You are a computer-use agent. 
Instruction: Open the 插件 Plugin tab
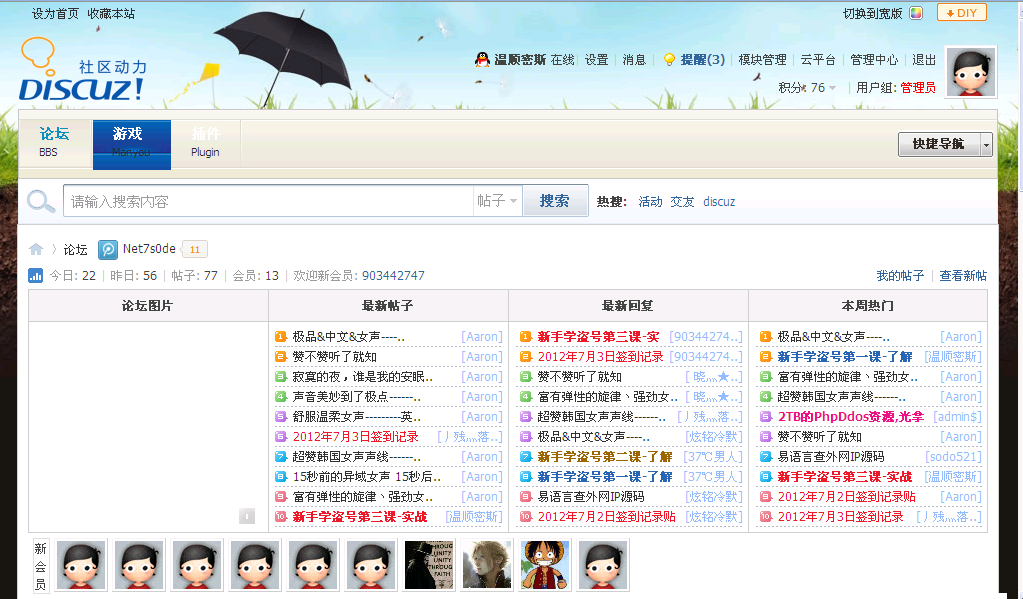click(x=206, y=142)
